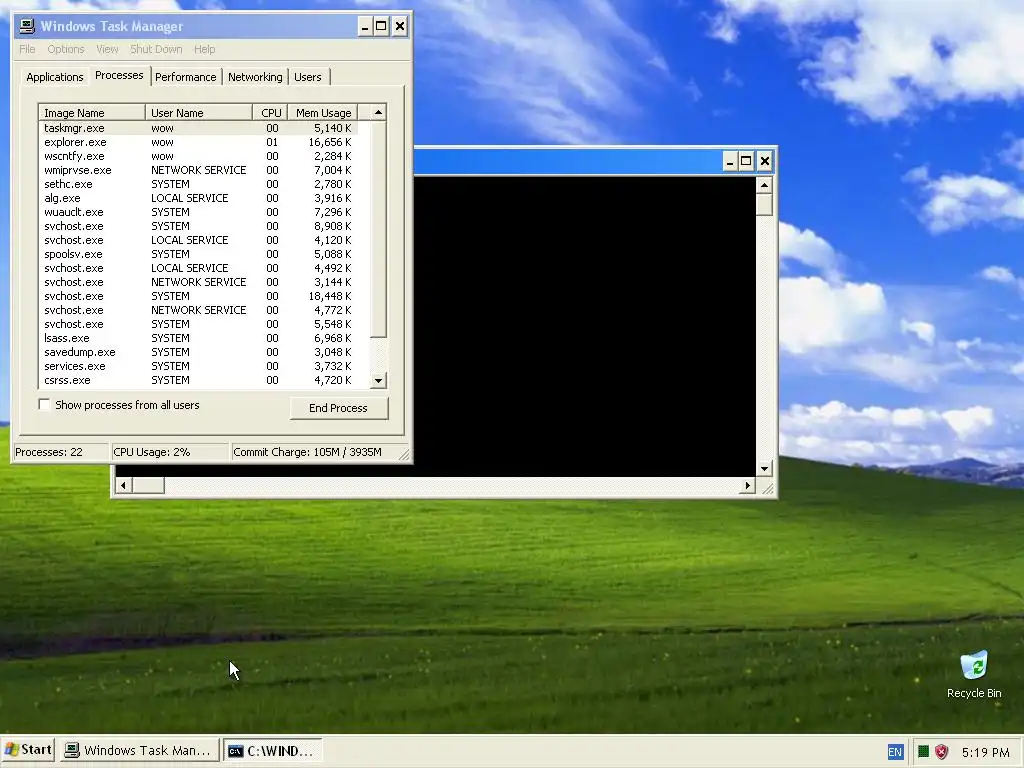This screenshot has height=768, width=1024.
Task: Click the CPU Usage: 2% status entry
Action: pyautogui.click(x=169, y=452)
